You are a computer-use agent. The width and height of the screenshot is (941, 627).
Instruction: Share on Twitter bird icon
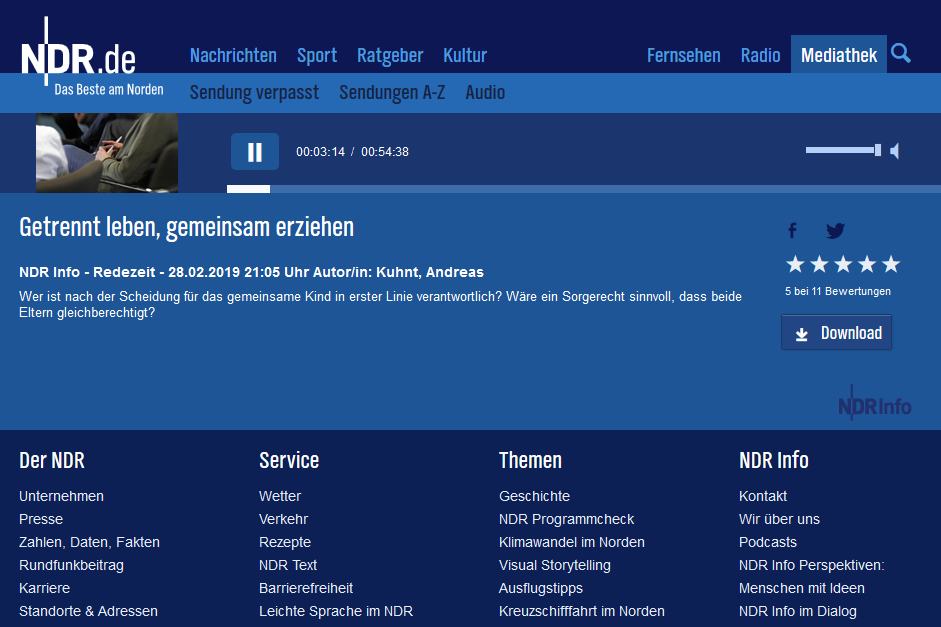click(835, 230)
